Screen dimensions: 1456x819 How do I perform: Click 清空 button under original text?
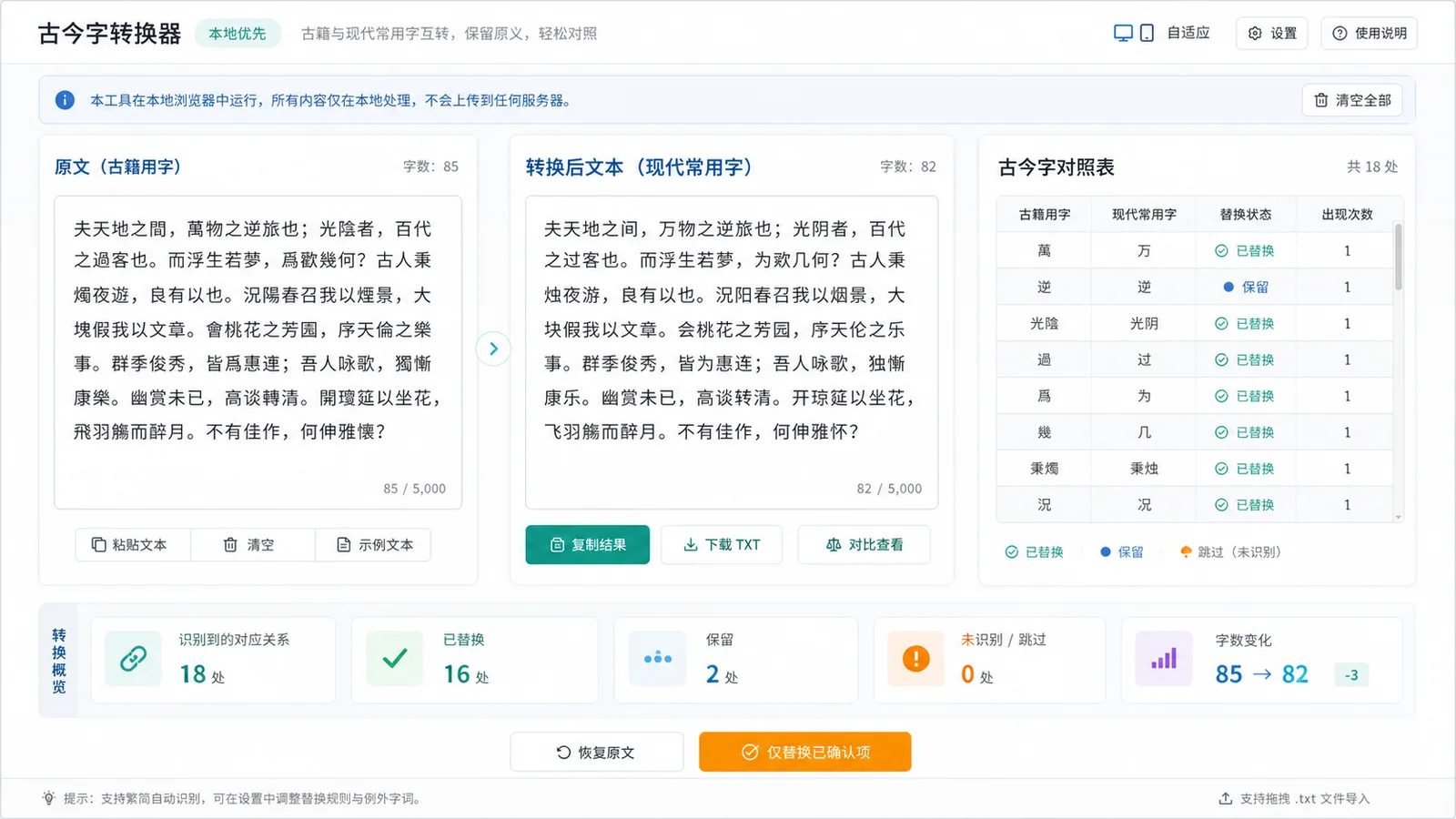click(x=252, y=544)
